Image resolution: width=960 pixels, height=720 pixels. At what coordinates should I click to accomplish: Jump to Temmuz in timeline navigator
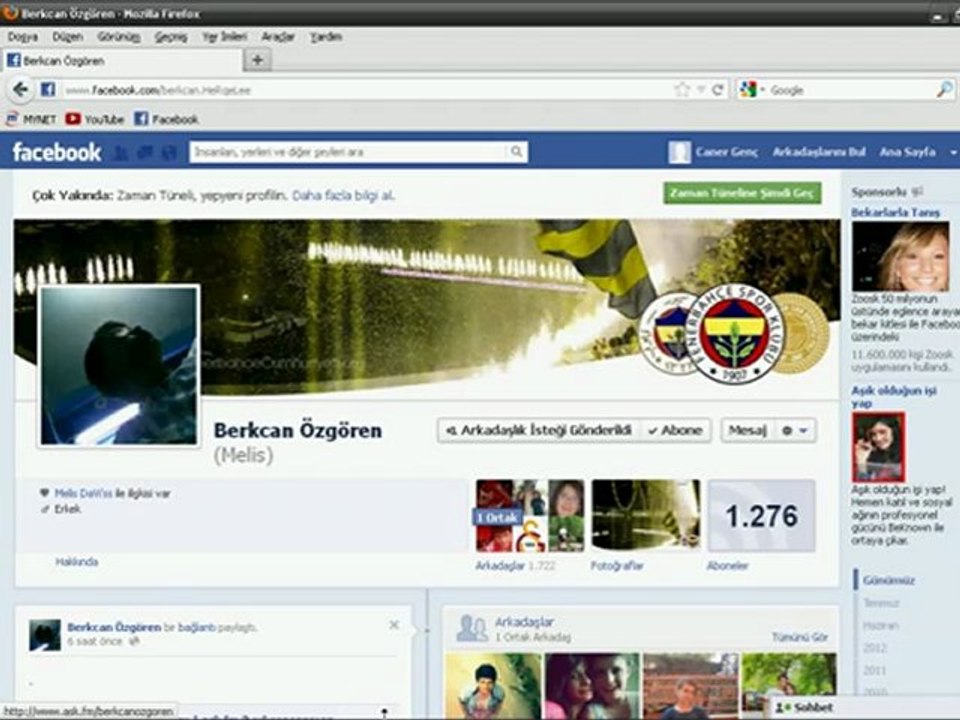coord(881,603)
